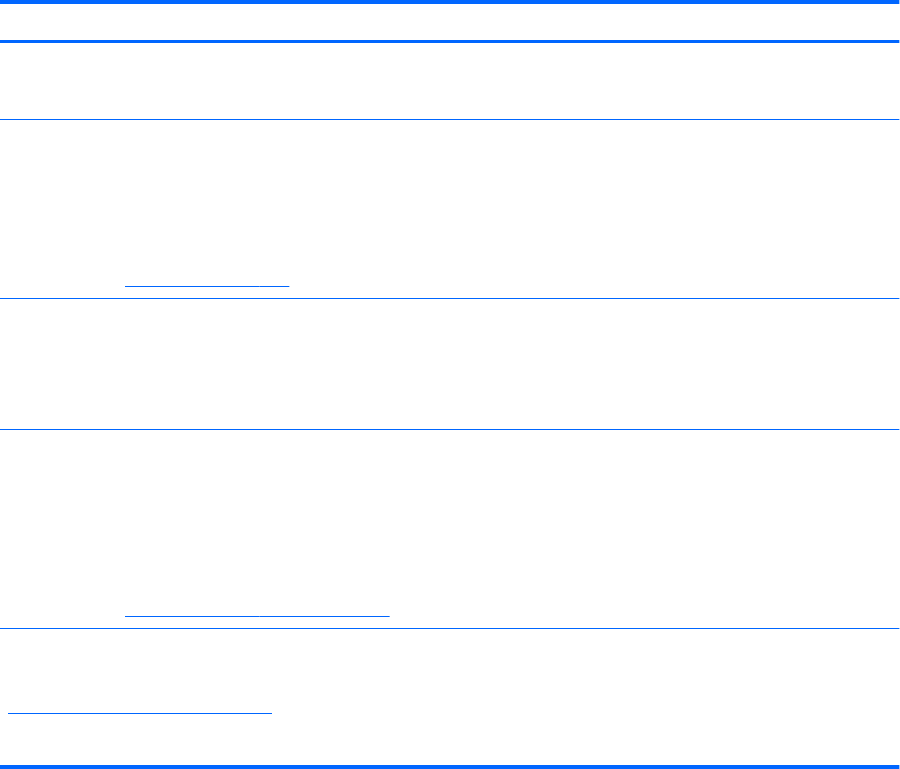Click empty space above the long underlined link
This screenshot has height=769, width=900.
257,520
